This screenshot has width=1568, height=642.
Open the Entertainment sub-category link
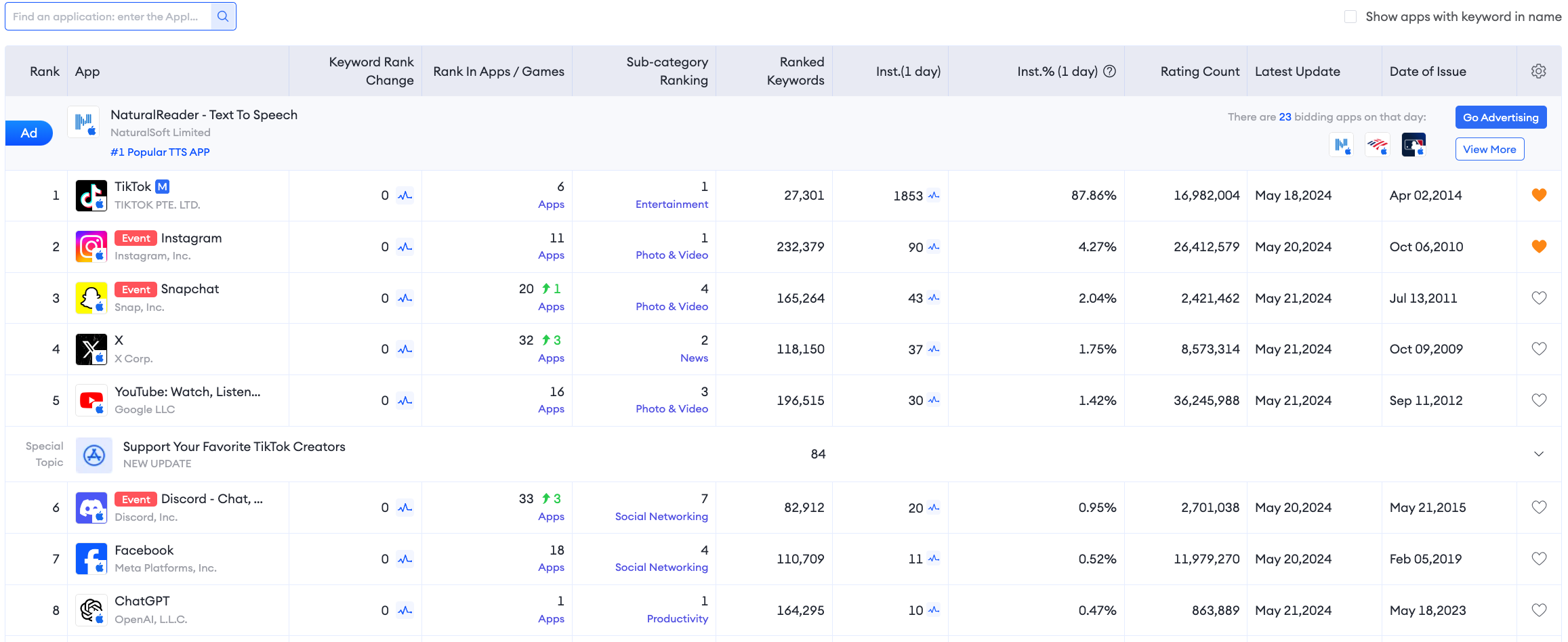672,205
